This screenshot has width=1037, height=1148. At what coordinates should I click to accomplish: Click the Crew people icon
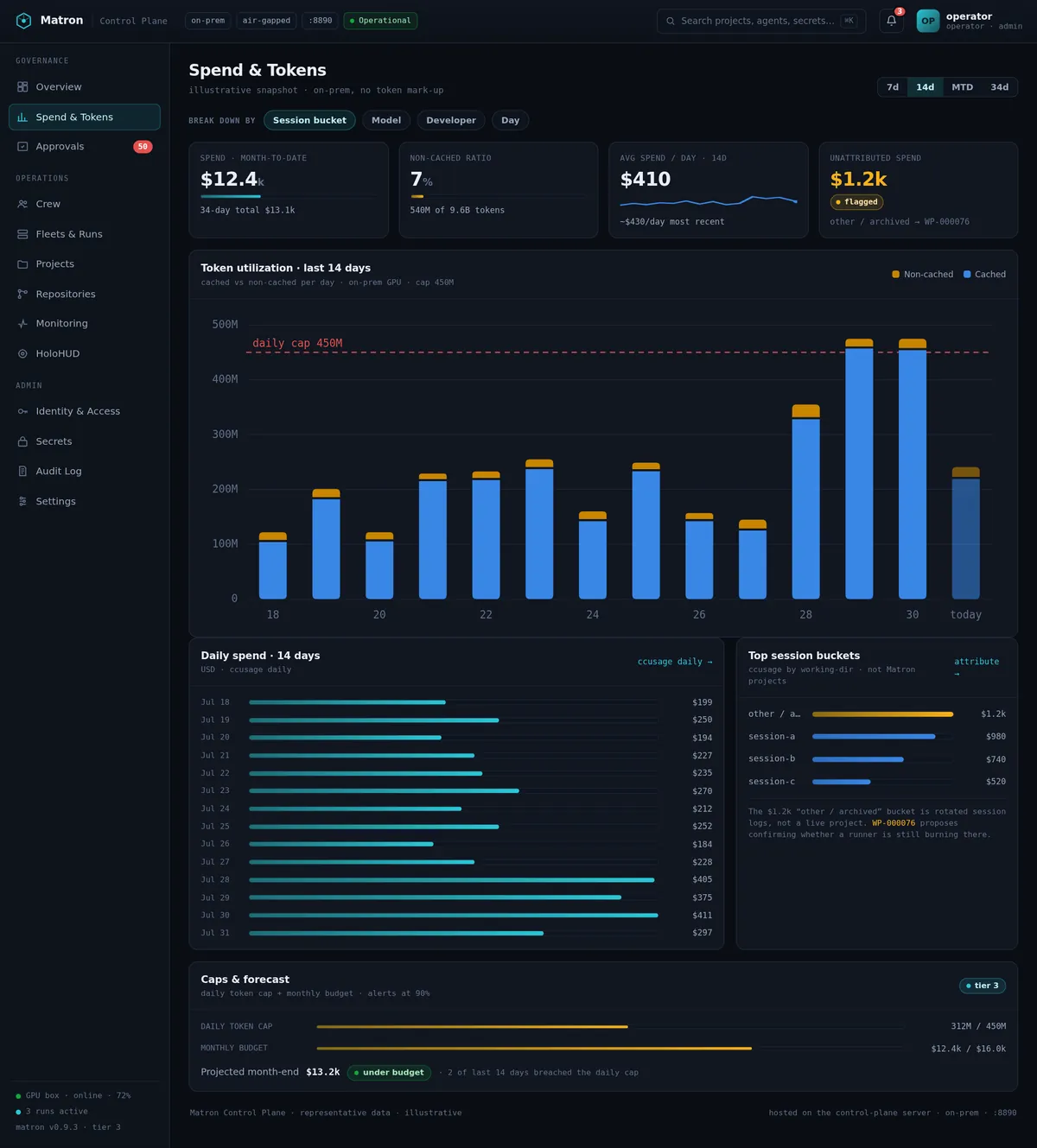pos(22,204)
